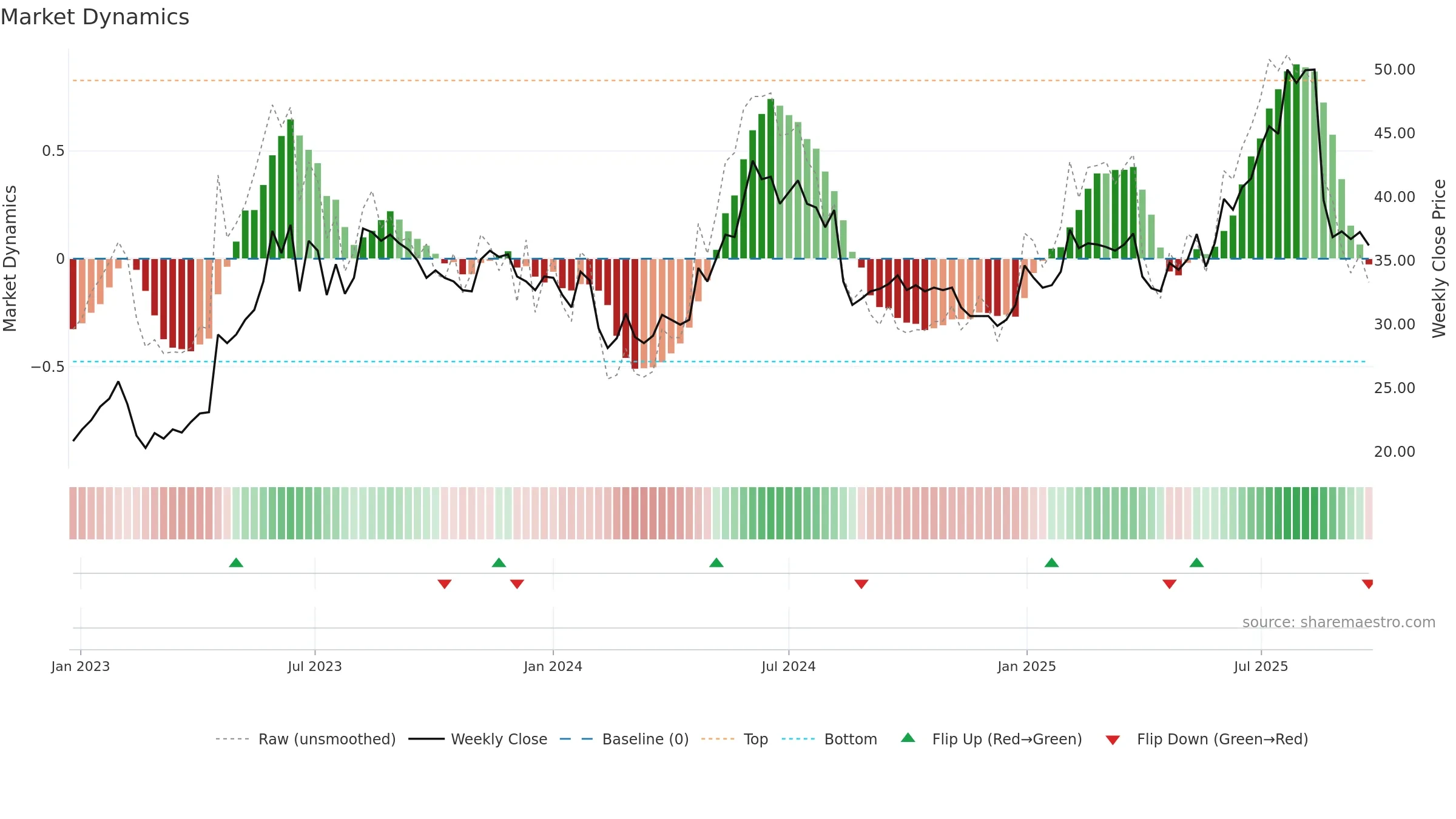
Task: Click the 30.00 price axis label
Action: coord(1395,325)
